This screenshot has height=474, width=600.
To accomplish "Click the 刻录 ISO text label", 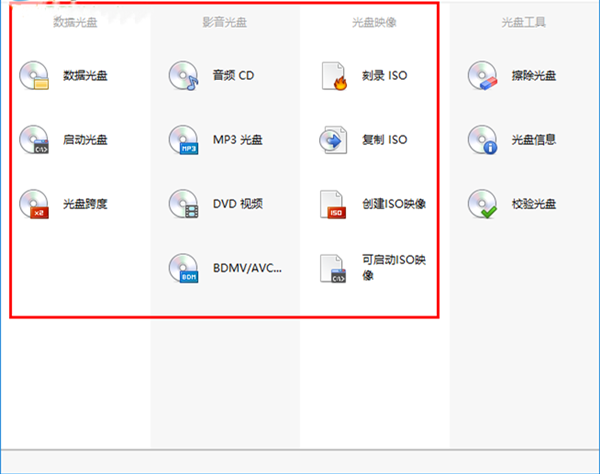I will pos(384,75).
